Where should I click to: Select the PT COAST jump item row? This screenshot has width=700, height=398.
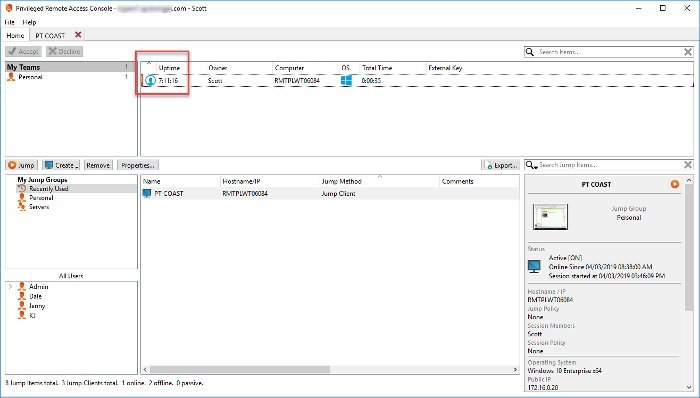click(x=330, y=194)
